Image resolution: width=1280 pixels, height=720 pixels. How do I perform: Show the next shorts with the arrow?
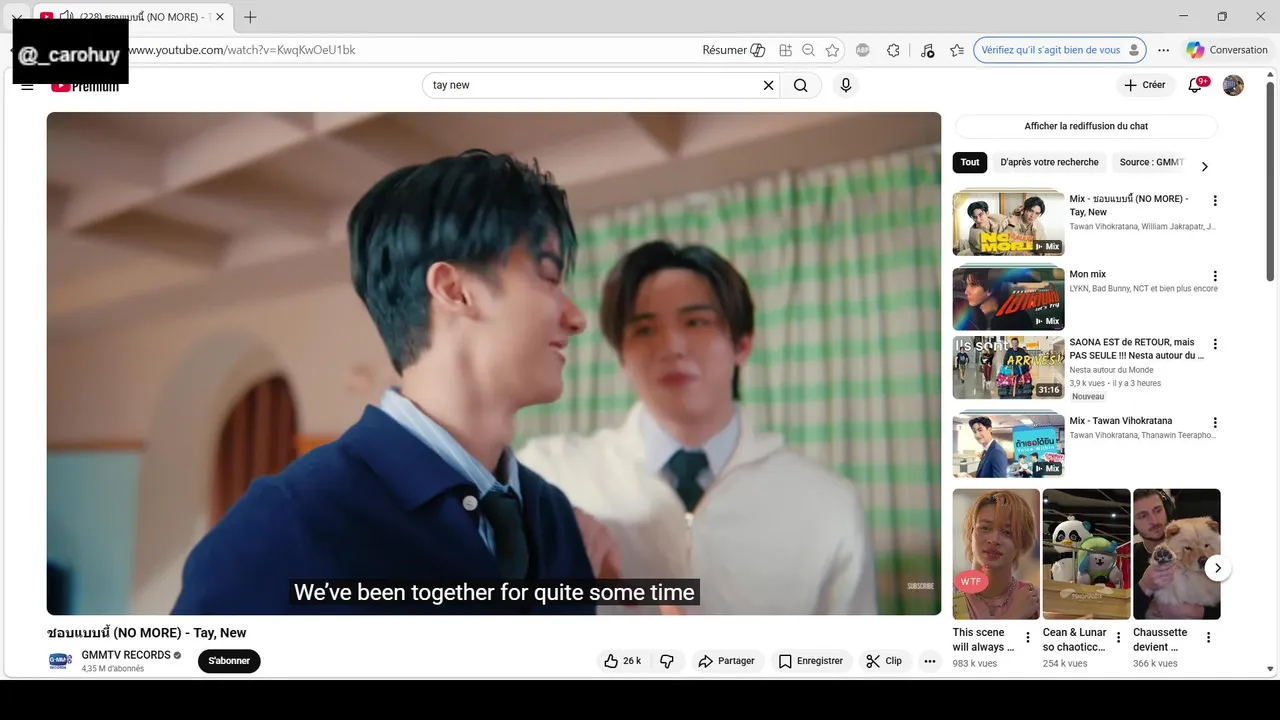click(1217, 568)
